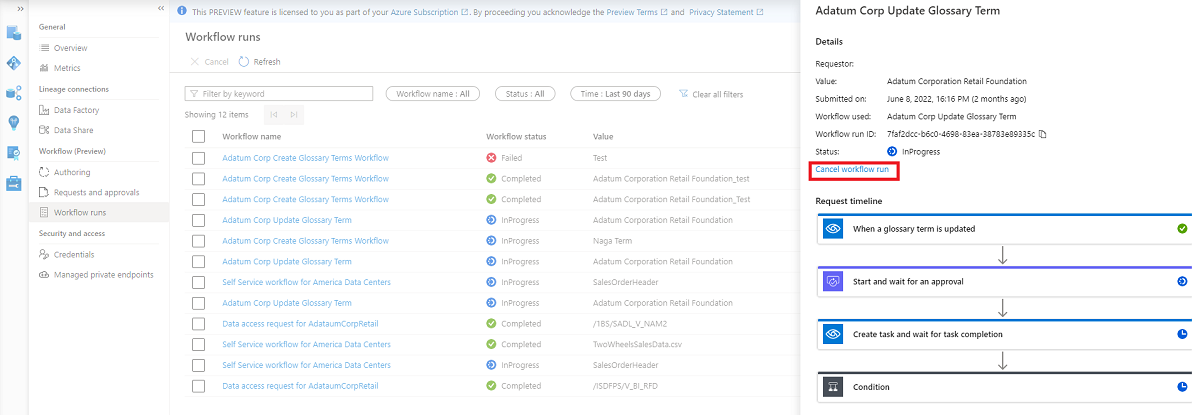Image resolution: width=1200 pixels, height=415 pixels.
Task: Open the Status : All filter
Action: click(525, 94)
